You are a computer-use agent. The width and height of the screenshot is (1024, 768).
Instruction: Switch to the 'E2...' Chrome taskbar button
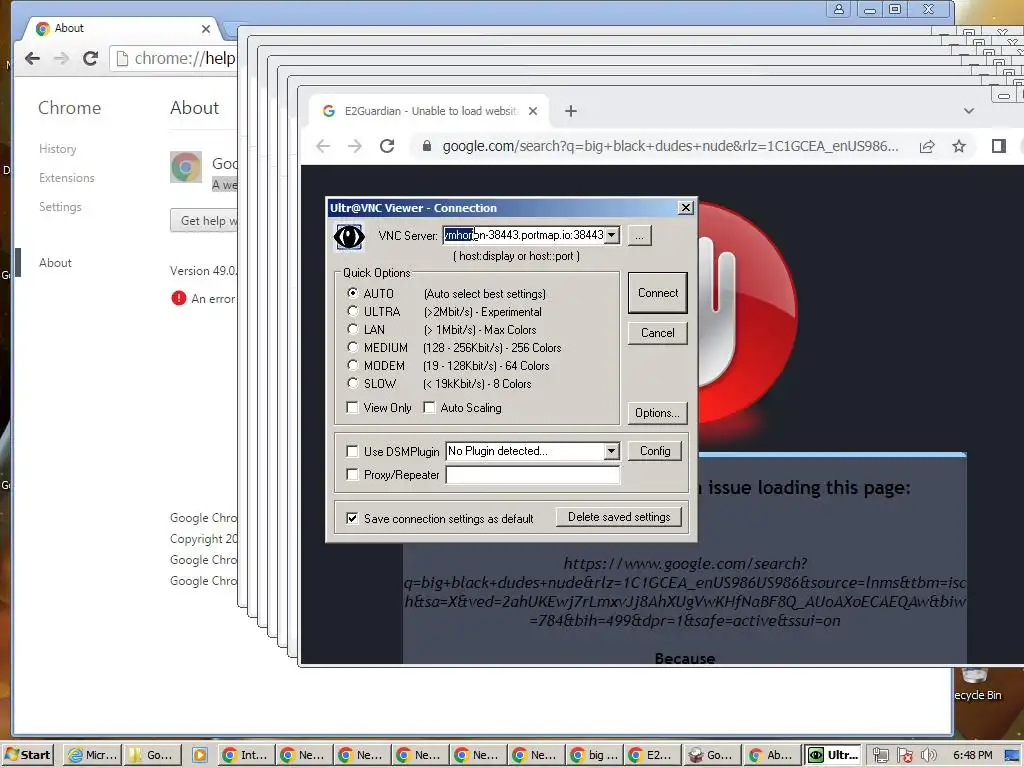click(x=652, y=755)
